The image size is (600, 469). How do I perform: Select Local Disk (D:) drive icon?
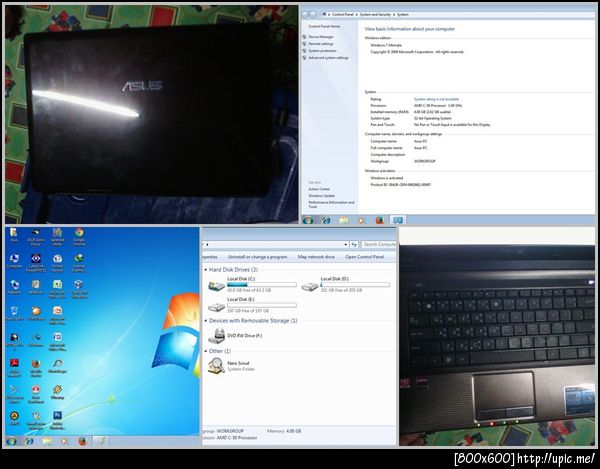[x=310, y=286]
